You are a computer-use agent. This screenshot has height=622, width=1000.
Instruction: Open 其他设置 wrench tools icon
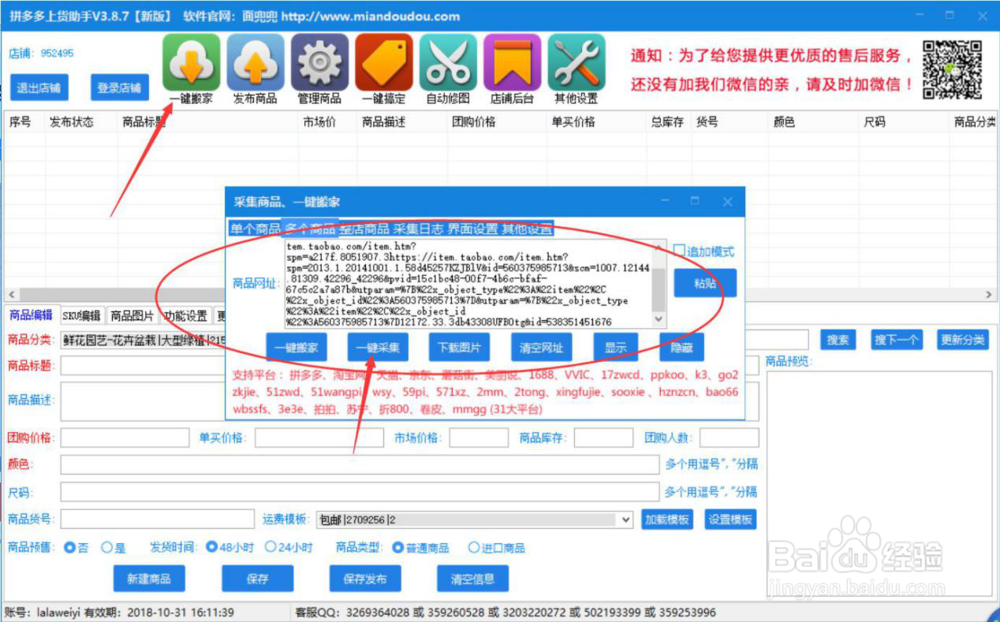point(577,63)
